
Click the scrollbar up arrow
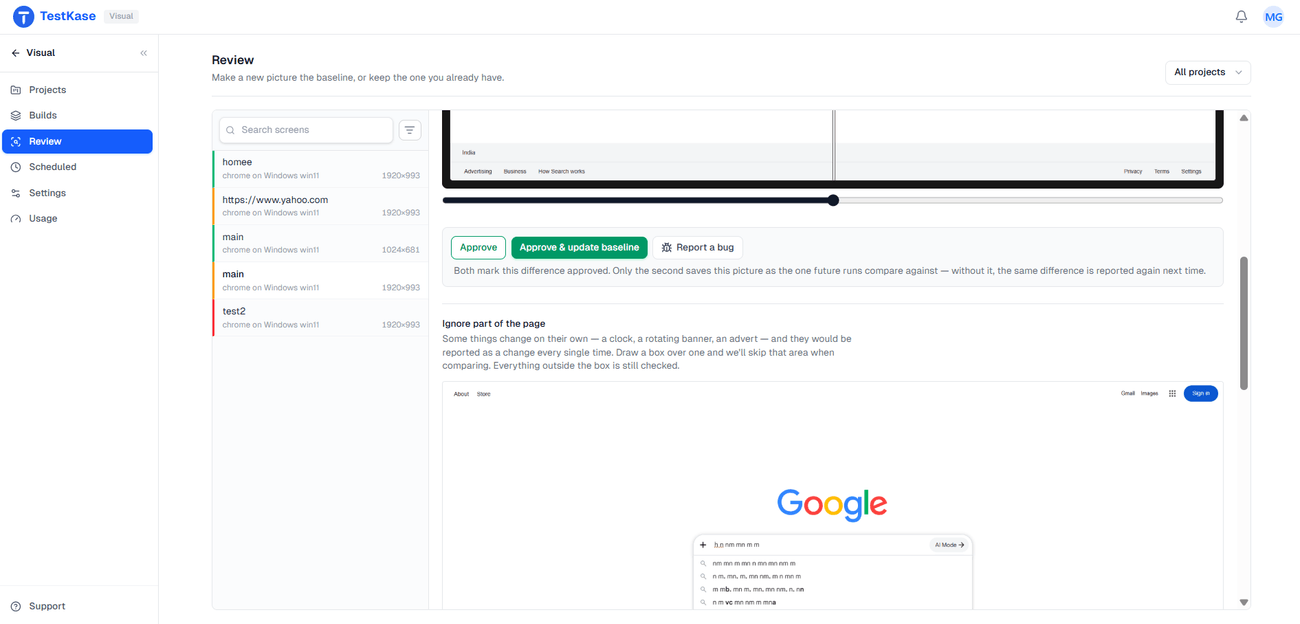[x=1244, y=118]
